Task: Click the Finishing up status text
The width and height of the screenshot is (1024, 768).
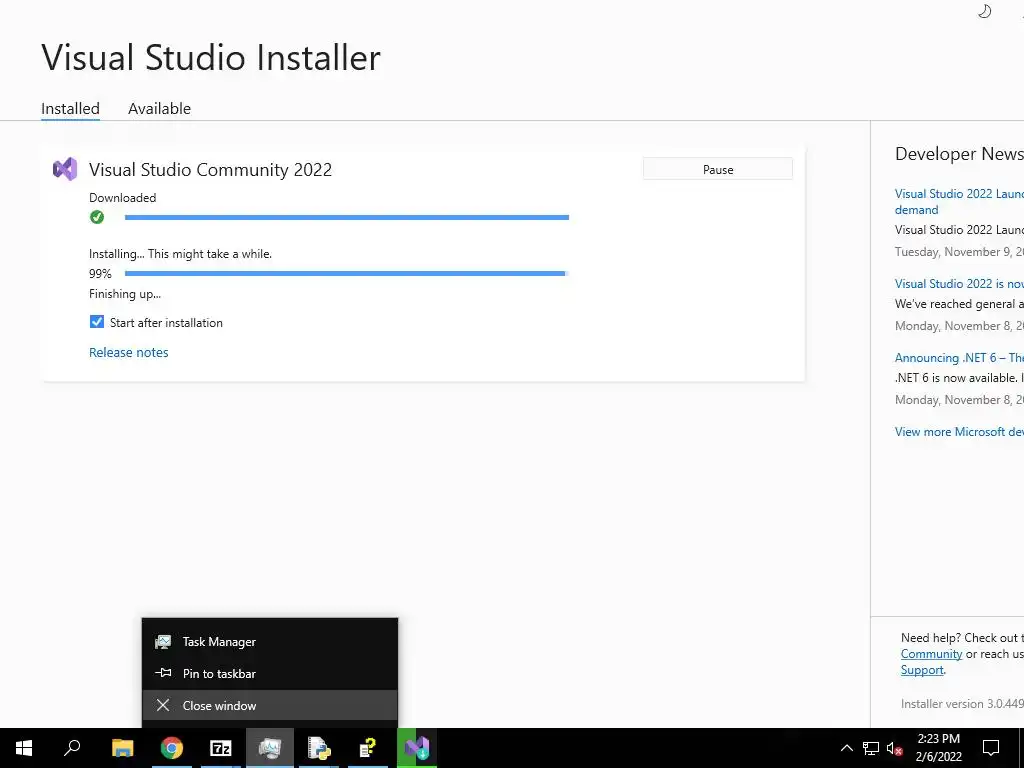Action: tap(125, 294)
